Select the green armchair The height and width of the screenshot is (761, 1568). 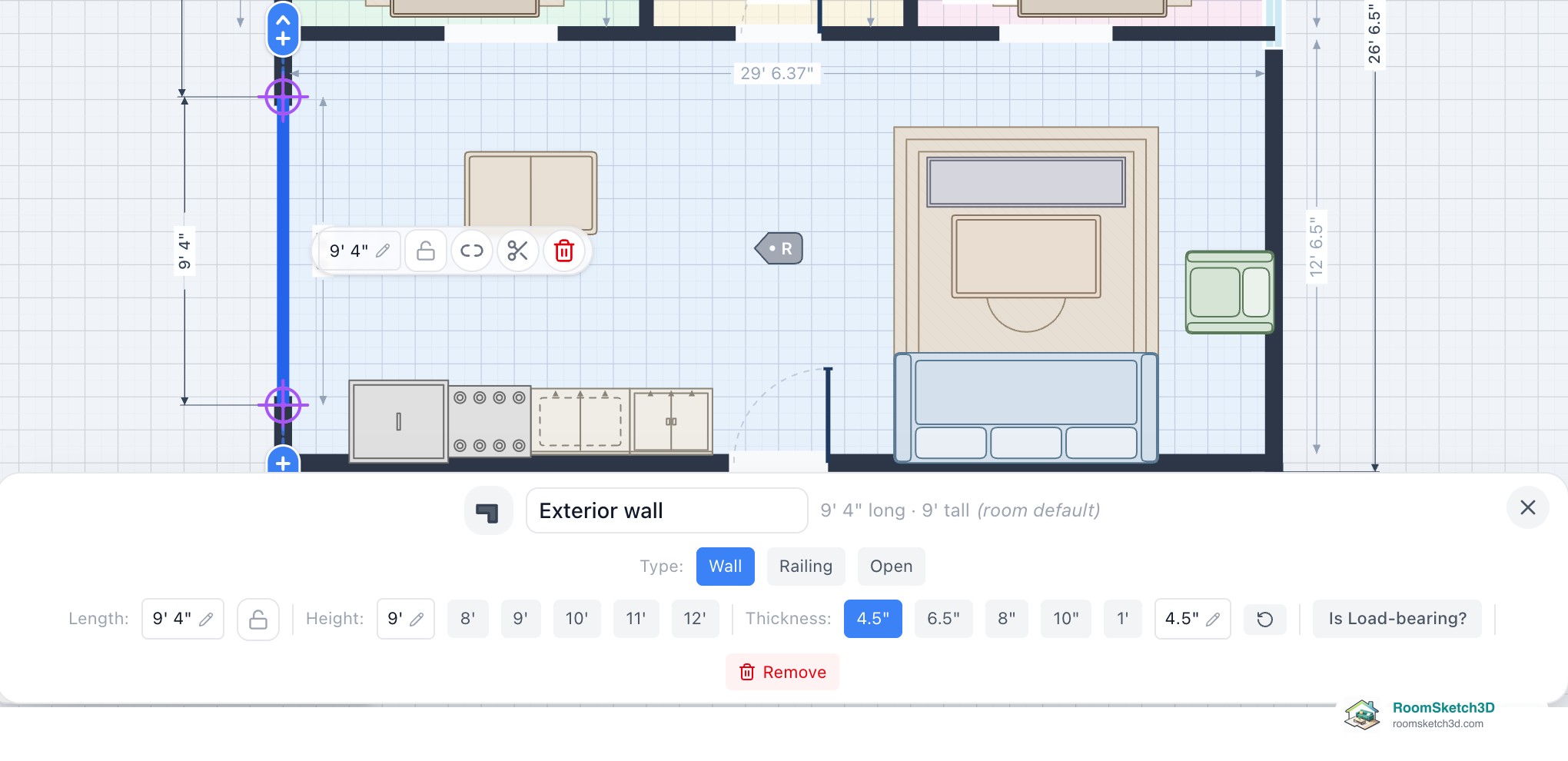pyautogui.click(x=1229, y=292)
